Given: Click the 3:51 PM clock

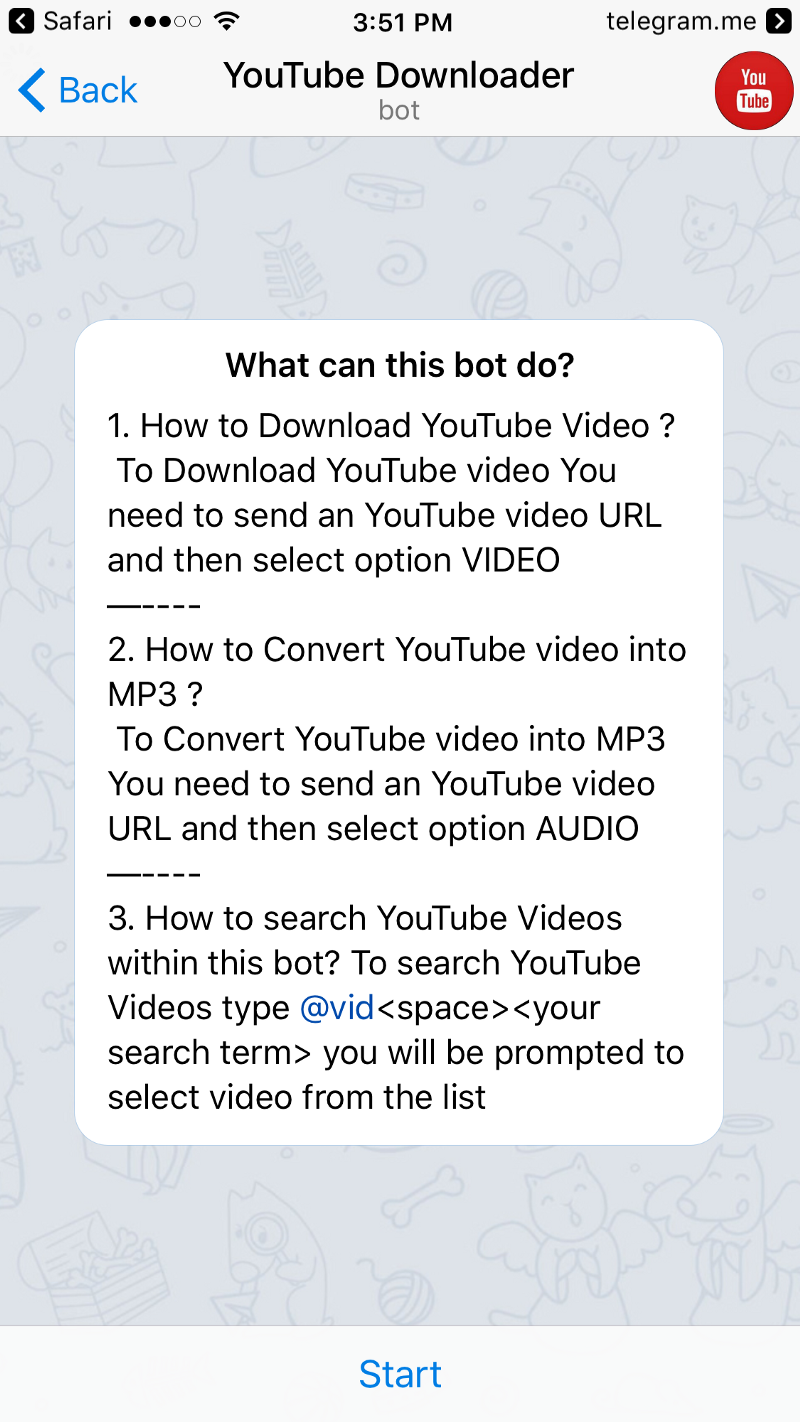Looking at the screenshot, I should point(402,21).
